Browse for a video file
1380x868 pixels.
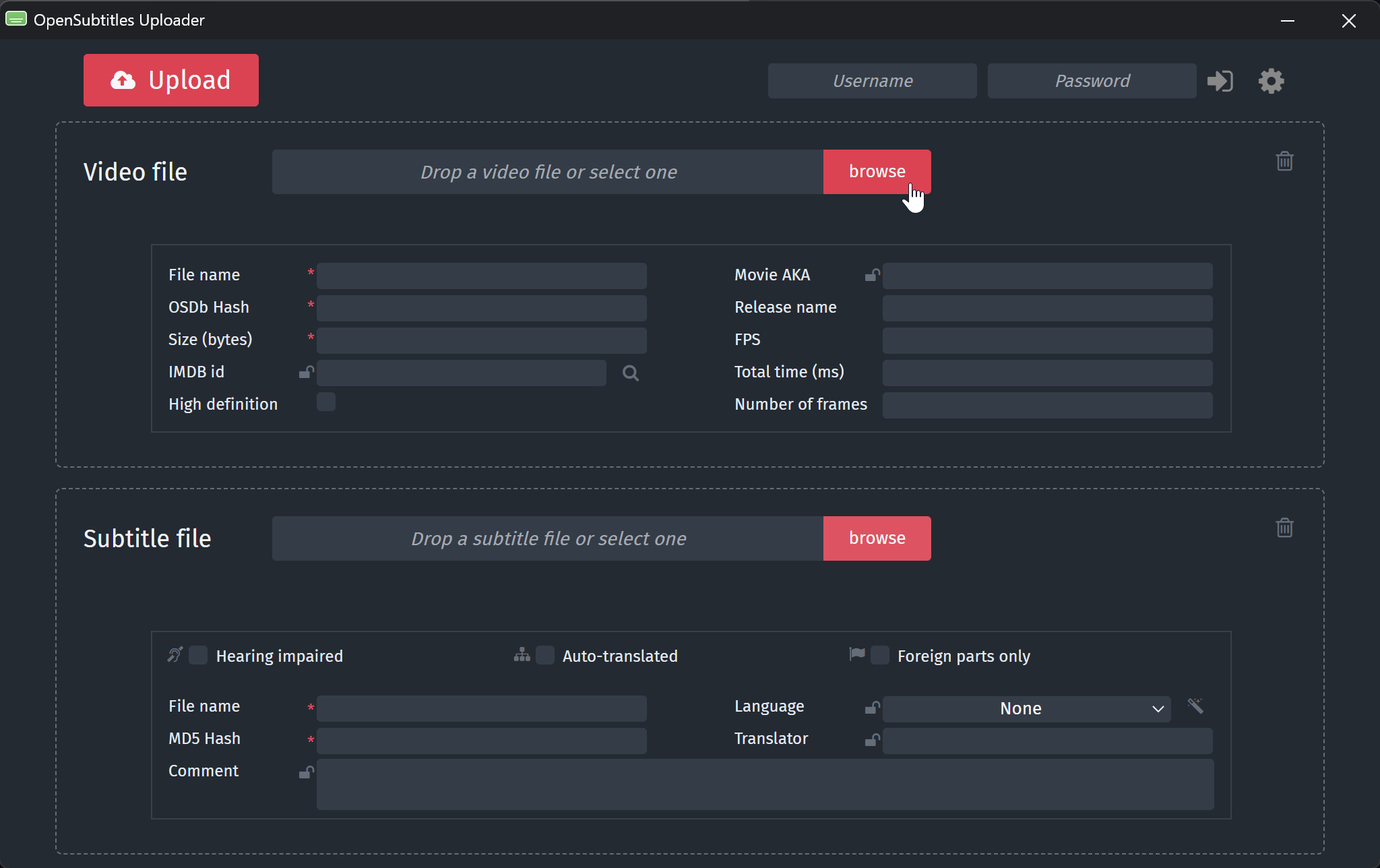[877, 172]
